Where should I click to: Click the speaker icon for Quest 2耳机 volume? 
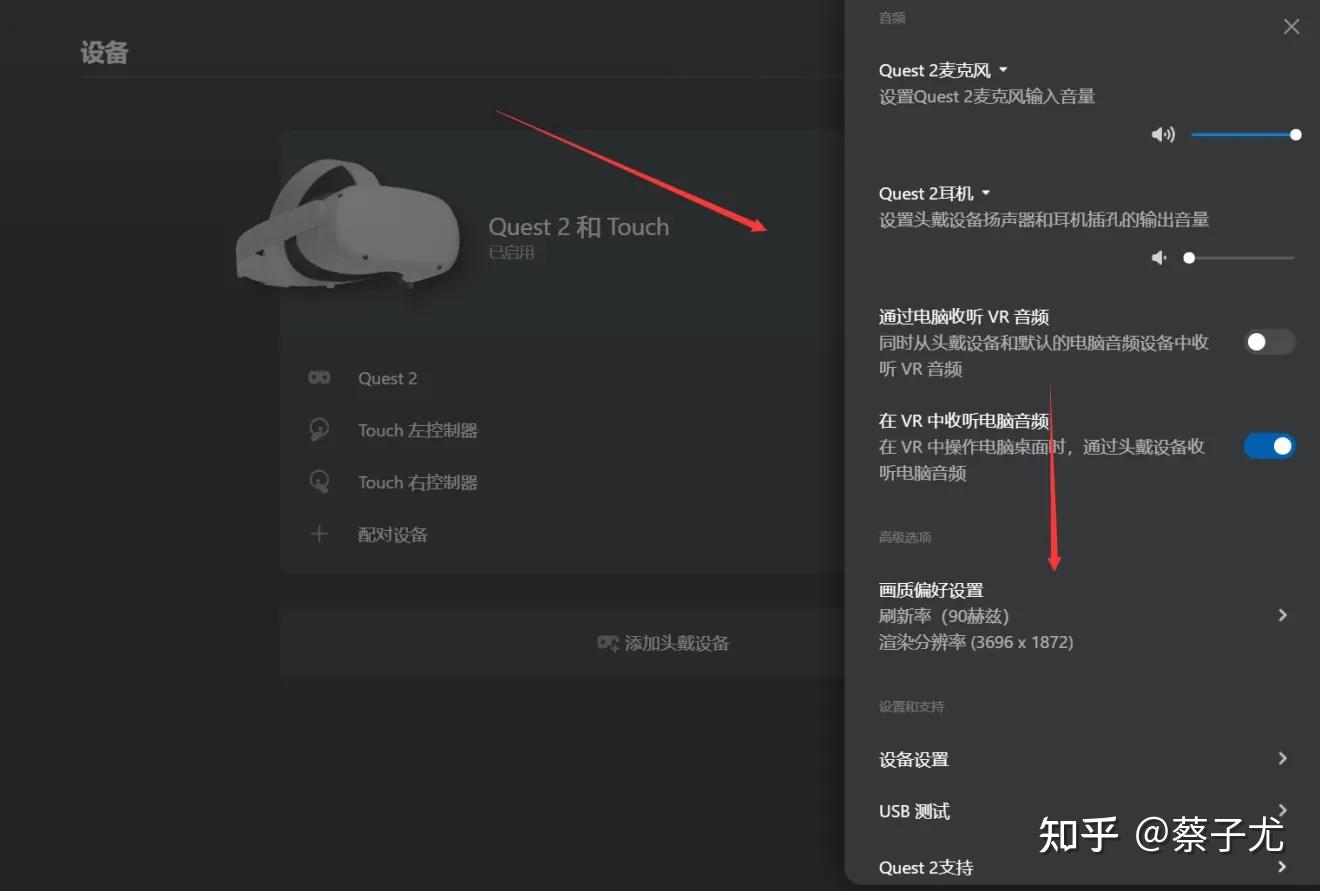coord(1159,258)
